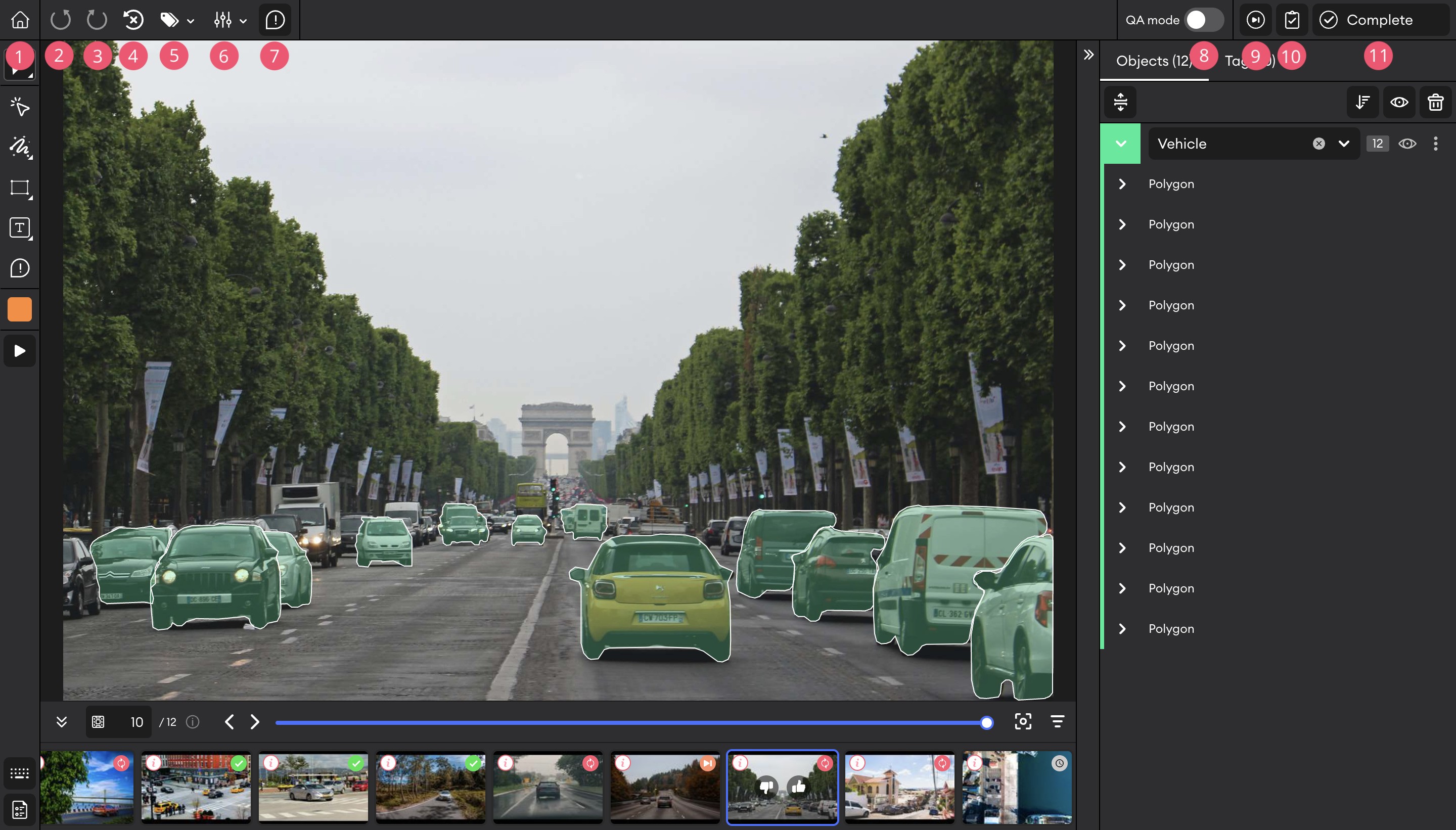Open the yellow house street thumbnail
The image size is (1456, 830).
(x=900, y=787)
